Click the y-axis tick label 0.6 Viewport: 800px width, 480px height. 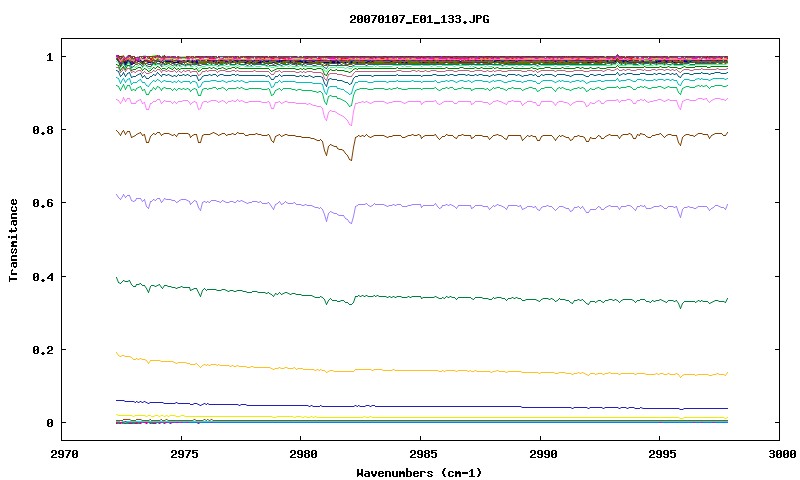point(43,203)
